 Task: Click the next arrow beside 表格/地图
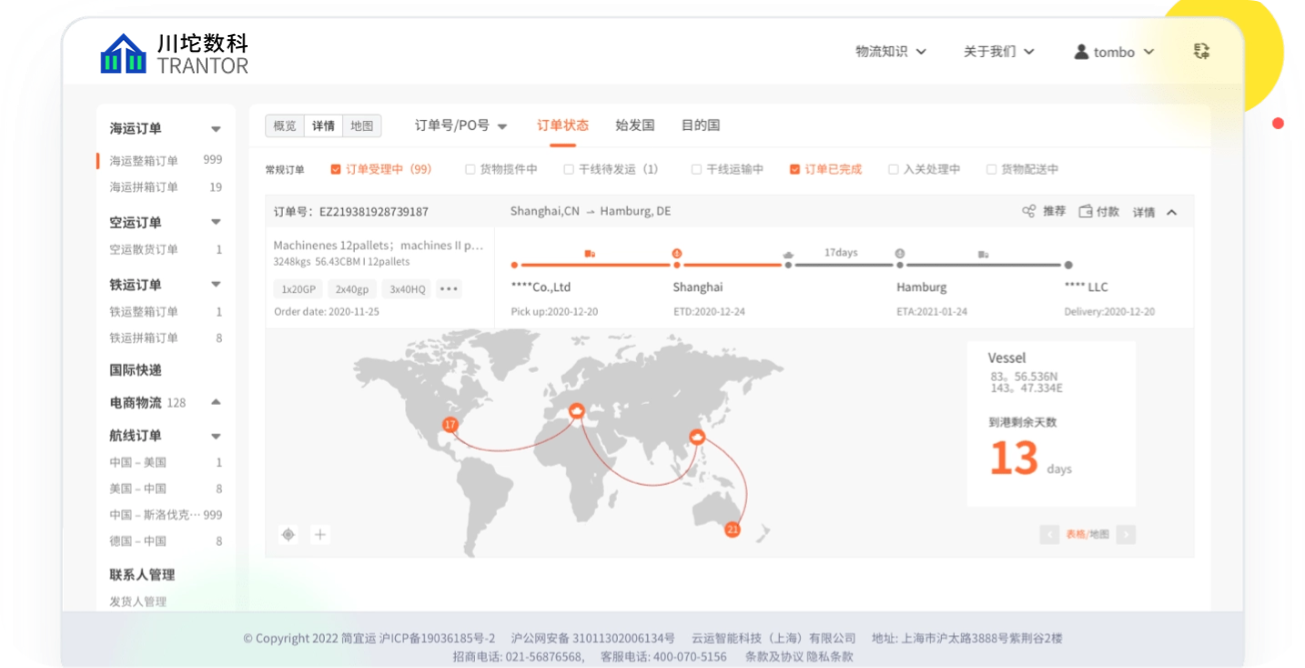(x=1126, y=534)
